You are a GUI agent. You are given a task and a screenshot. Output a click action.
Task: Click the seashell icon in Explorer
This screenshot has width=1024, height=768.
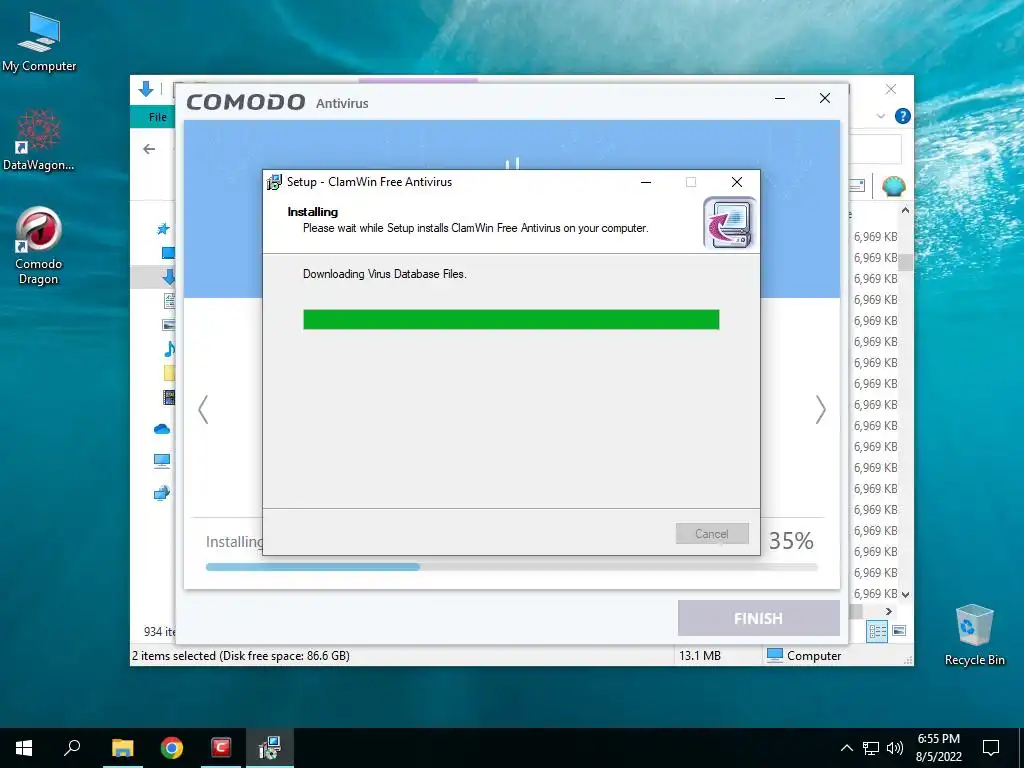[x=893, y=187]
